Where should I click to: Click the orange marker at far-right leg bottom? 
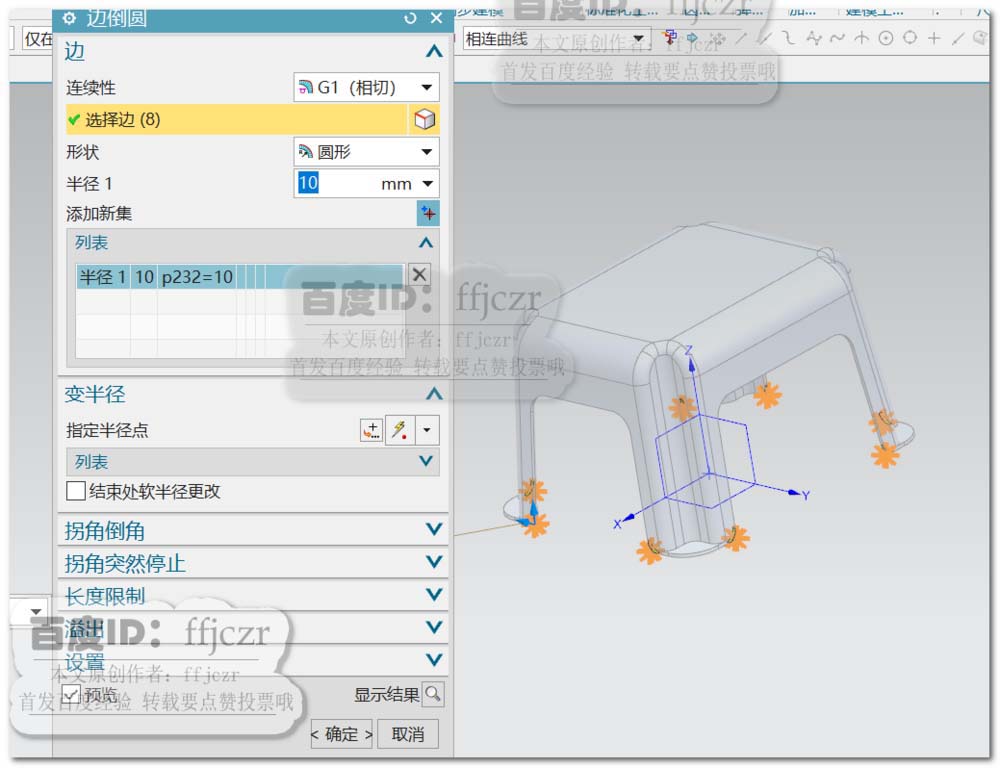click(885, 455)
